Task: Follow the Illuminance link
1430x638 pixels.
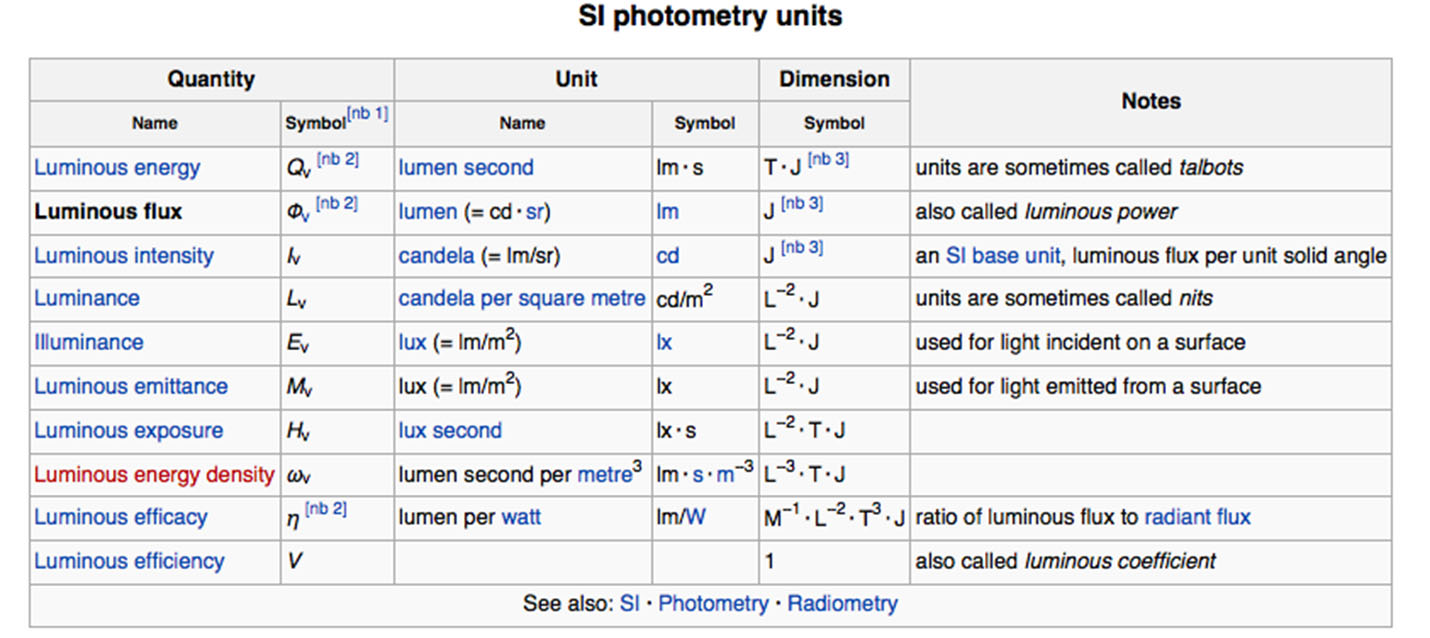Action: [x=89, y=342]
